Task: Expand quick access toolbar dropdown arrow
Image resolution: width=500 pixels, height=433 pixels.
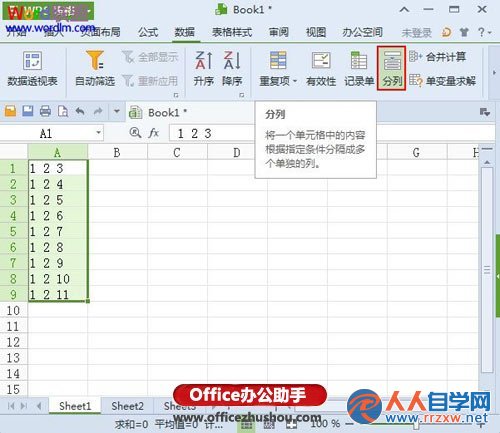Action: 117,111
